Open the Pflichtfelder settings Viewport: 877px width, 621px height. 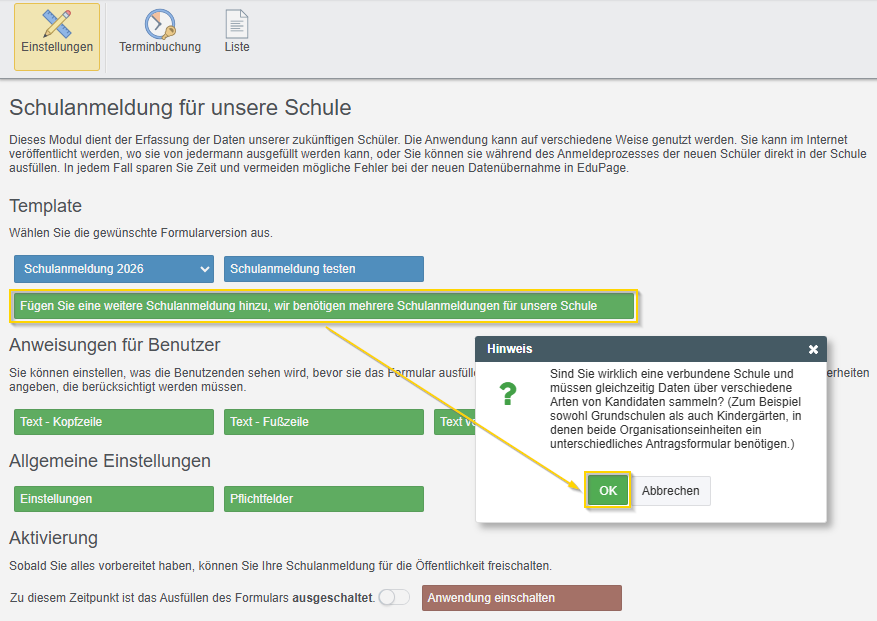[323, 499]
